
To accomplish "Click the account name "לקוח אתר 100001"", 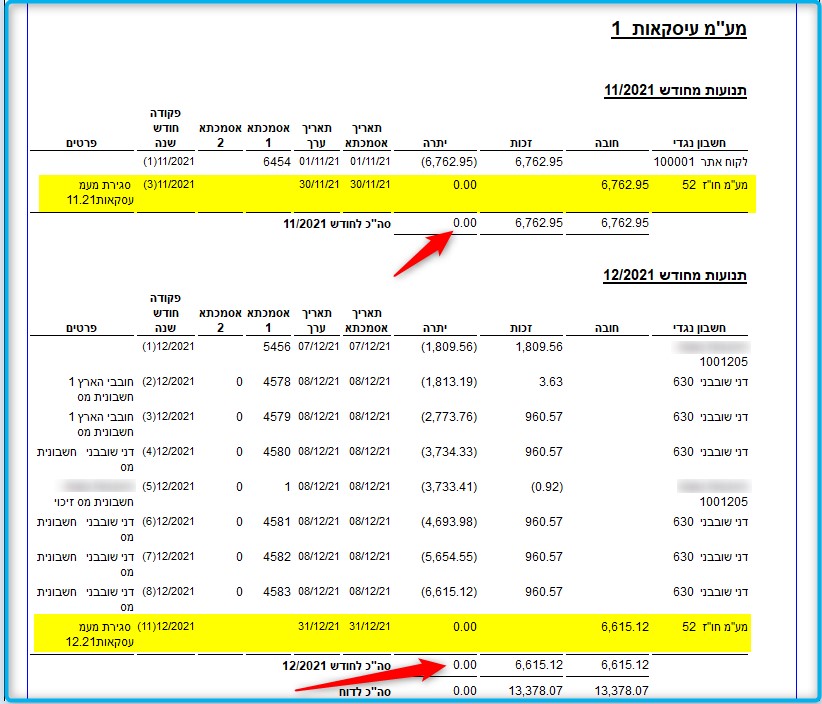I will pyautogui.click(x=700, y=161).
